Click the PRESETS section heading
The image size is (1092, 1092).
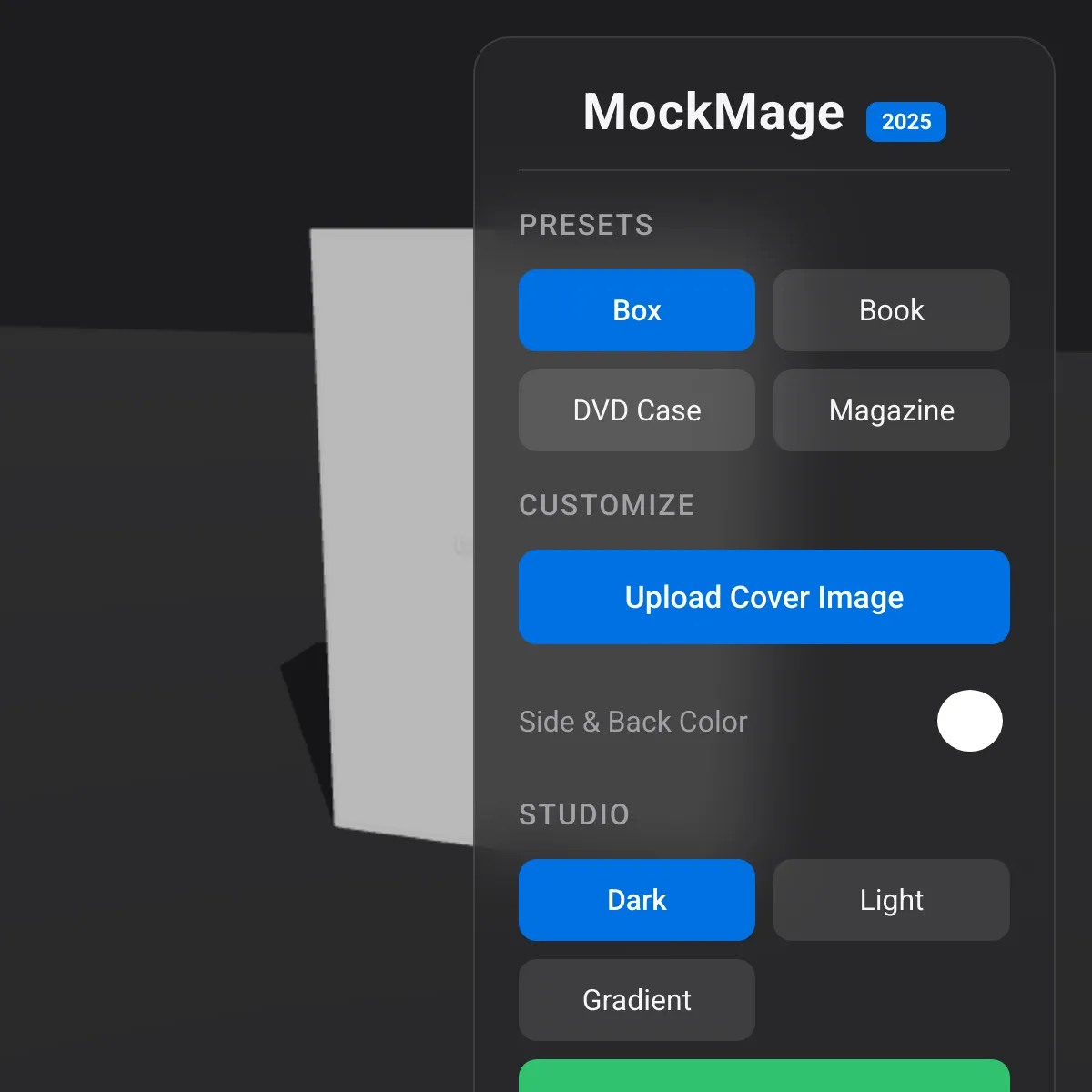pyautogui.click(x=586, y=225)
